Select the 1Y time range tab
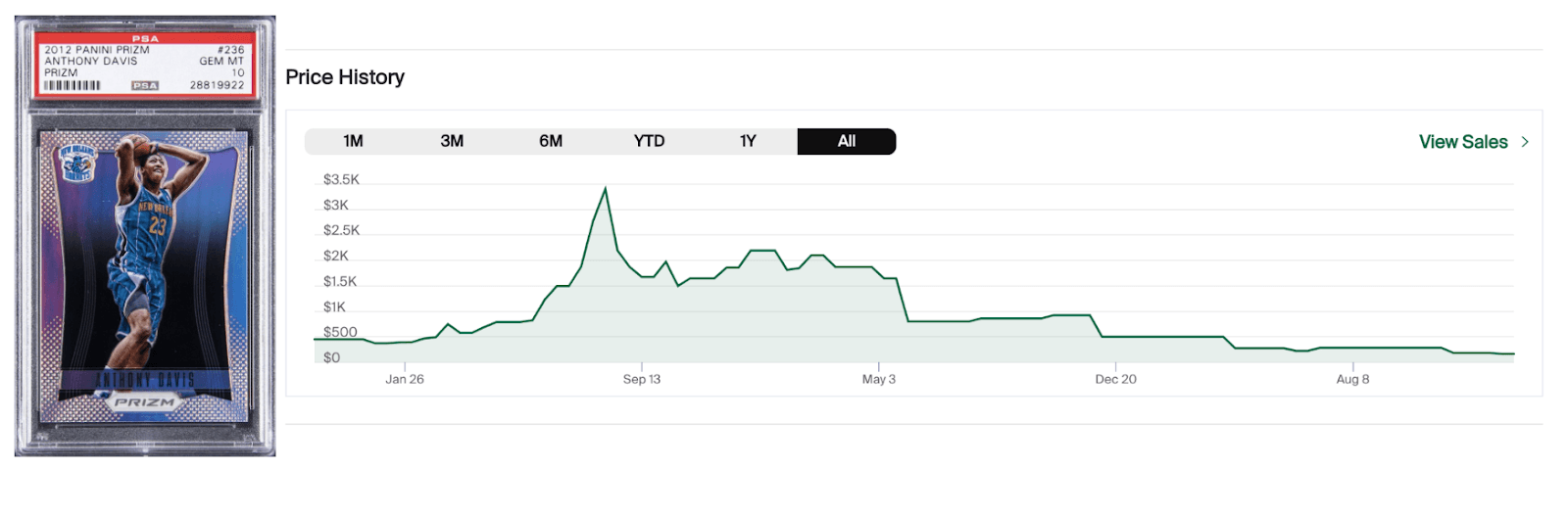 (x=748, y=141)
